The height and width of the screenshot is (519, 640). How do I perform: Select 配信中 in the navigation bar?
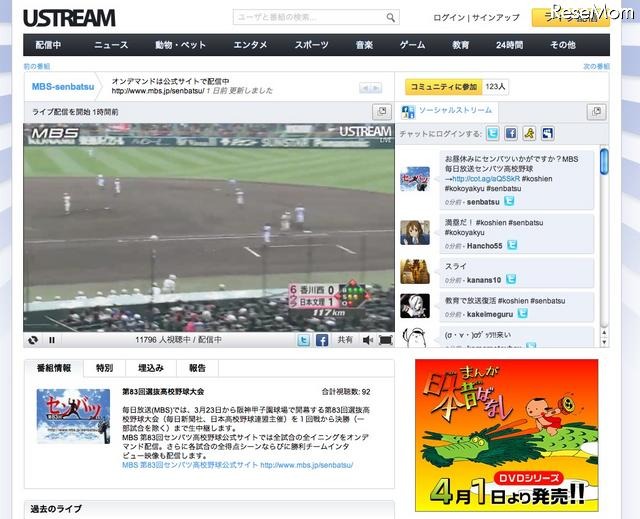(x=48, y=45)
